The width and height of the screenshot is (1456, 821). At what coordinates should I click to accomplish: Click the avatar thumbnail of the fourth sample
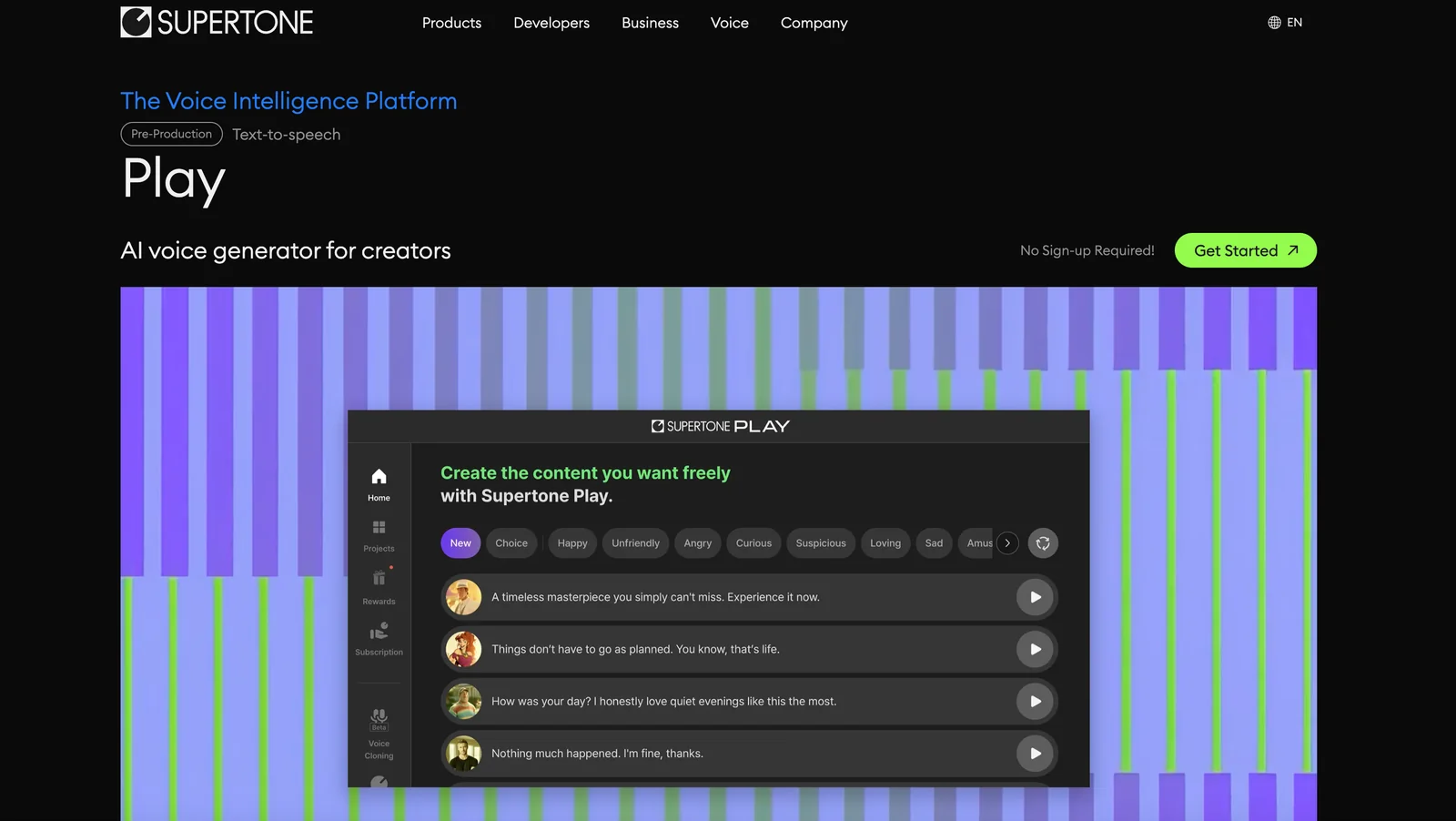(463, 753)
